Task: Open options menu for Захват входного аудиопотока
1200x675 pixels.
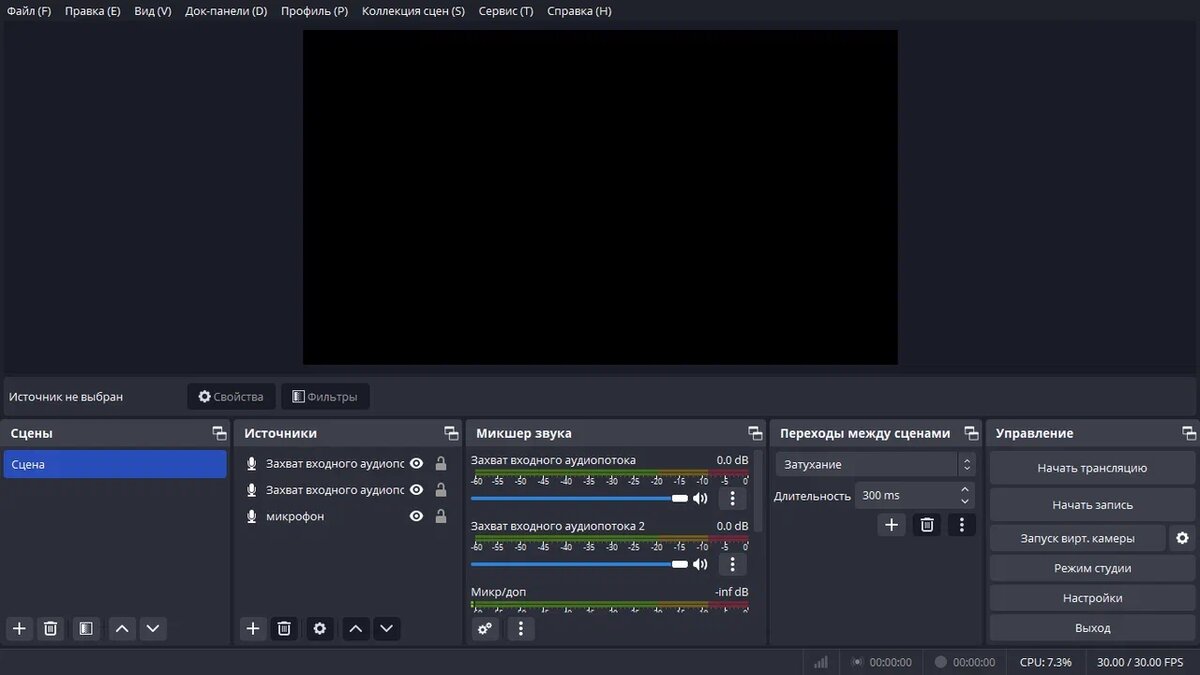Action: pyautogui.click(x=732, y=498)
